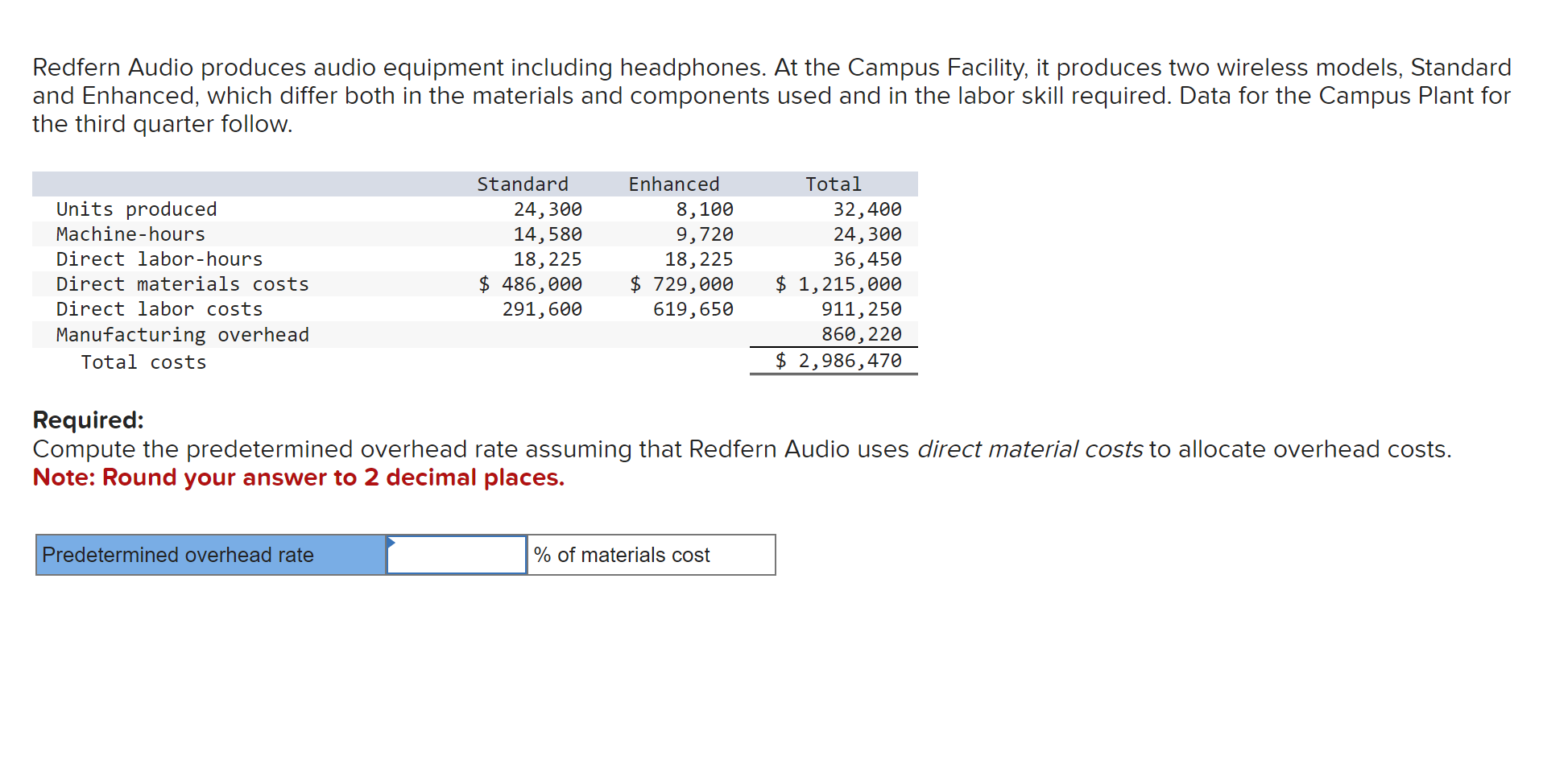Select the total cost value $2,986,470
Image resolution: width=1568 pixels, height=773 pixels.
(839, 360)
